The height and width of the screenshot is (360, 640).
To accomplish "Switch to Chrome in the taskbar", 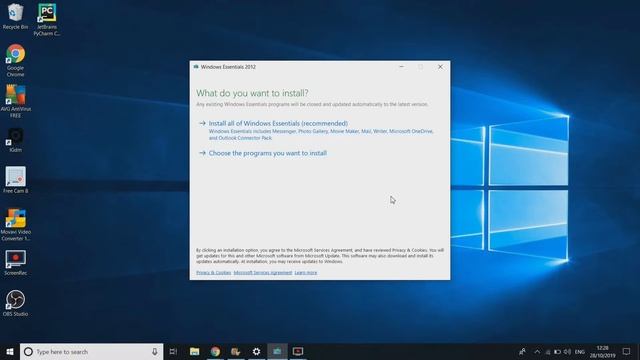I will 215,351.
